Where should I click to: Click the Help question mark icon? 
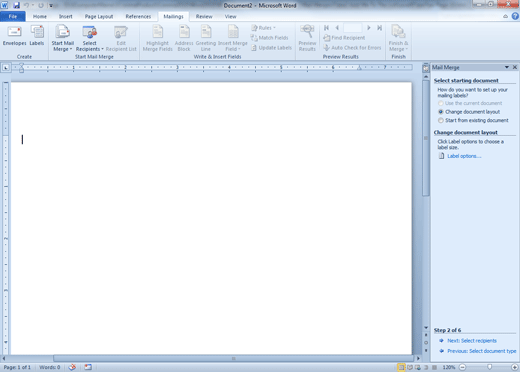point(515,16)
